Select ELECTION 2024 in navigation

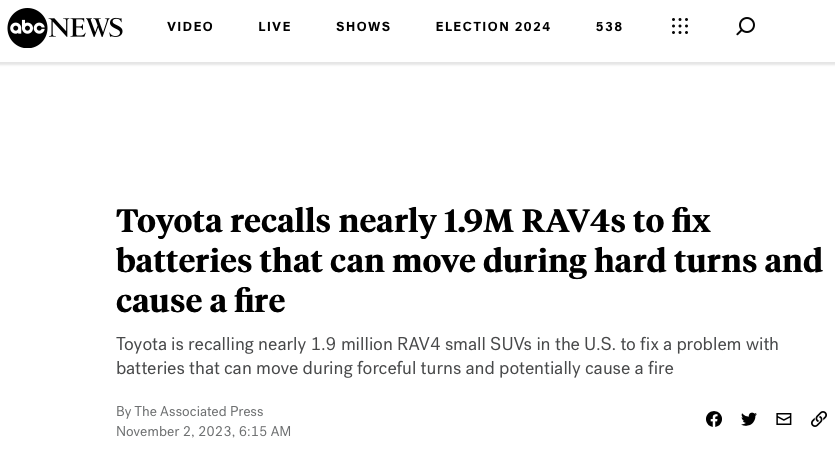[x=493, y=27]
